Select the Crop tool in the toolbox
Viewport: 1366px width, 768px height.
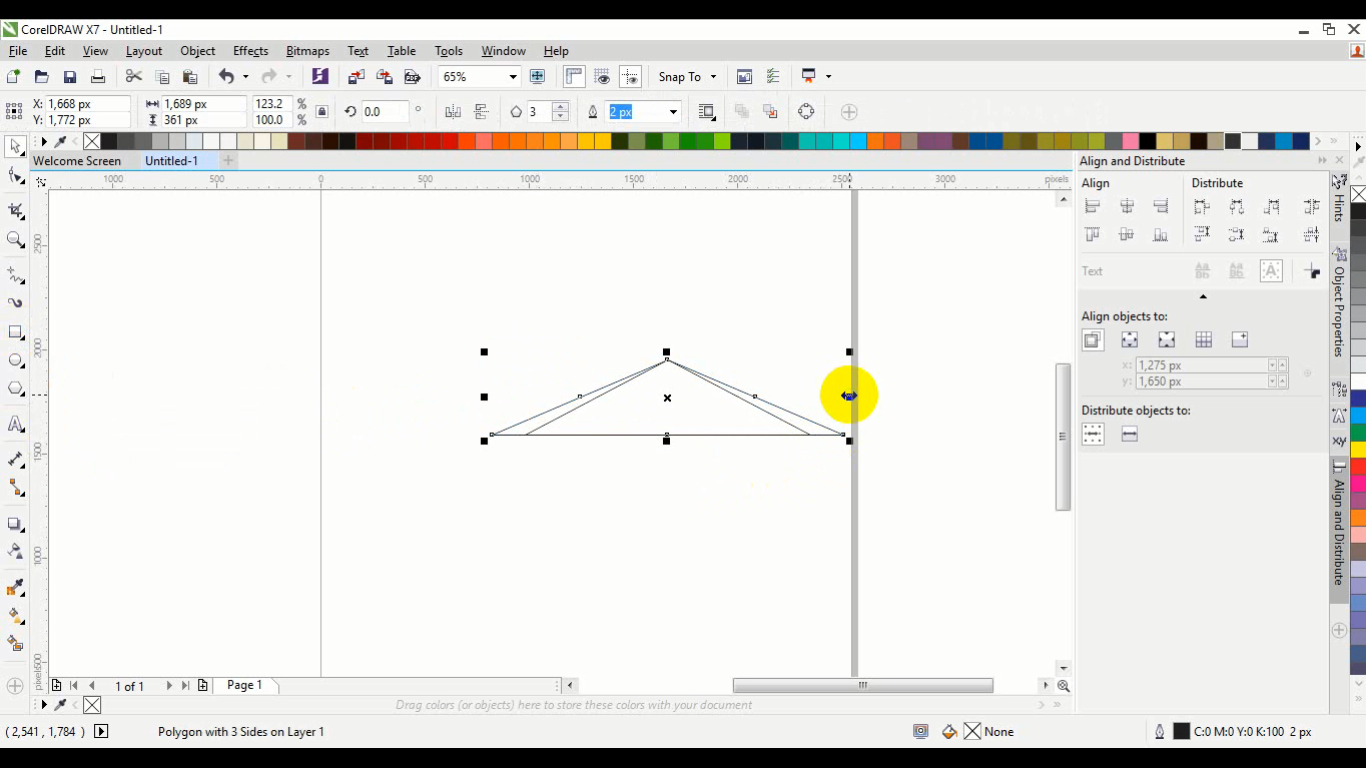coord(15,211)
